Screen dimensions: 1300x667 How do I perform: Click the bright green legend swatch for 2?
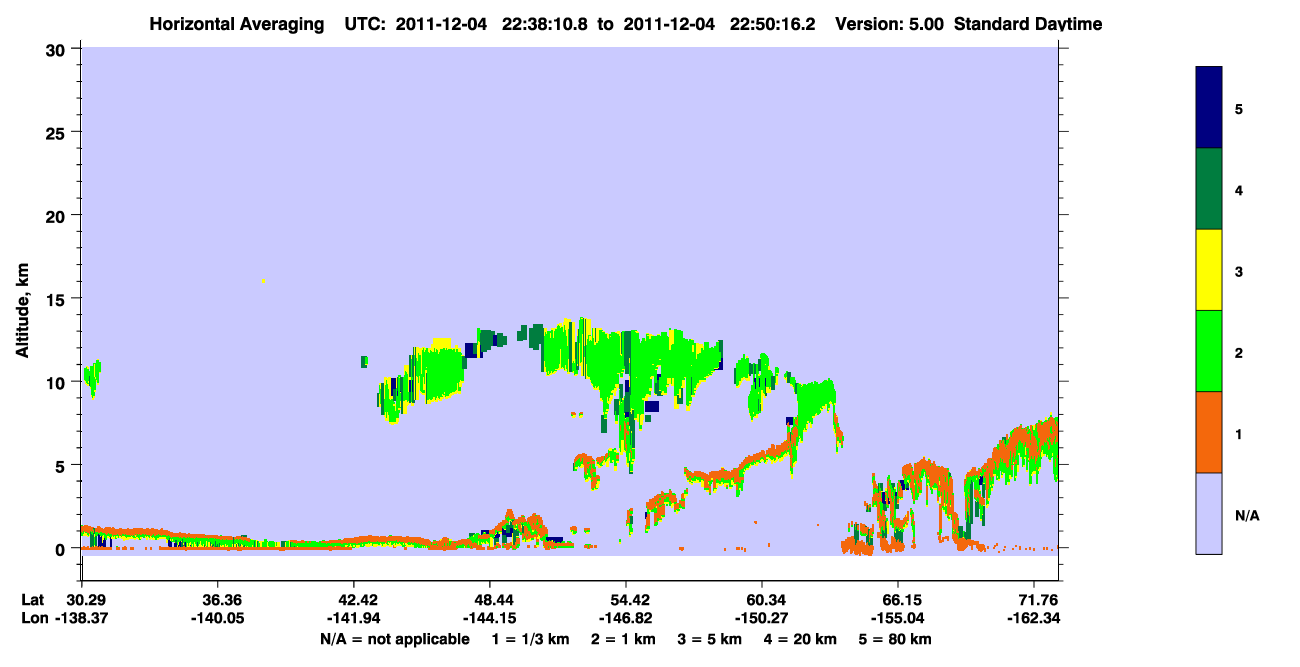1209,351
